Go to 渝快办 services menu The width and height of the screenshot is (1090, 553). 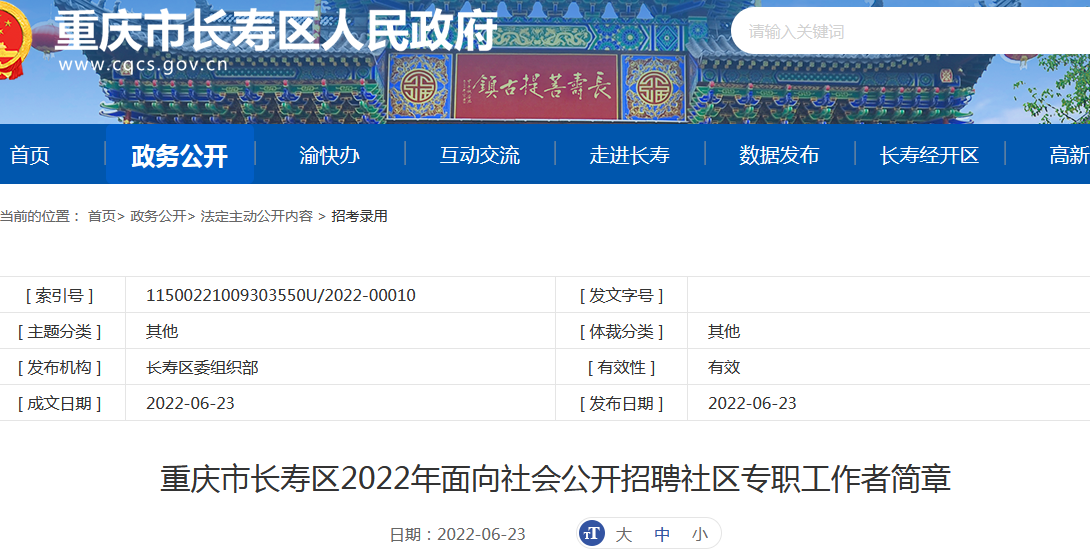(x=329, y=155)
